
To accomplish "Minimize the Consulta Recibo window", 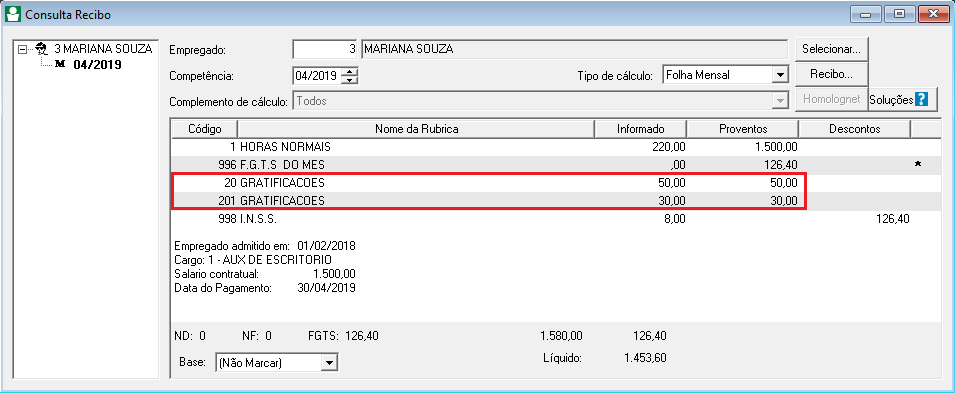I will [864, 13].
